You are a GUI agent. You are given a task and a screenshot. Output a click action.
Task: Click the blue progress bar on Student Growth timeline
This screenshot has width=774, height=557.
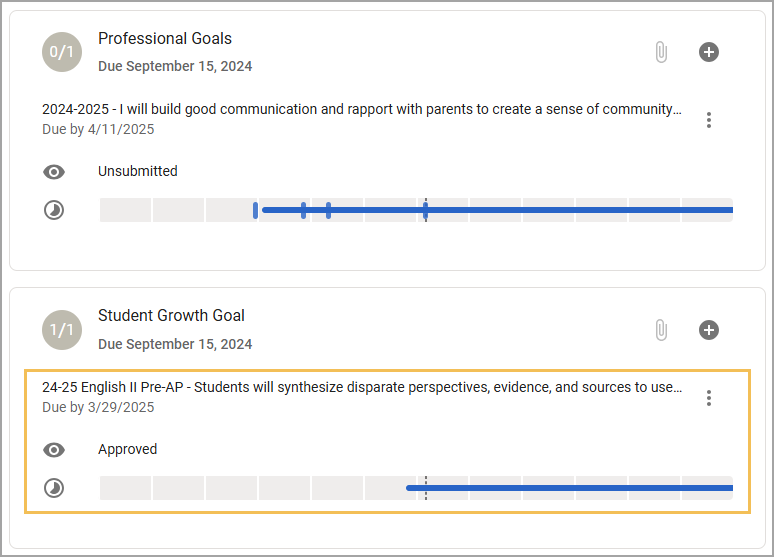point(569,488)
